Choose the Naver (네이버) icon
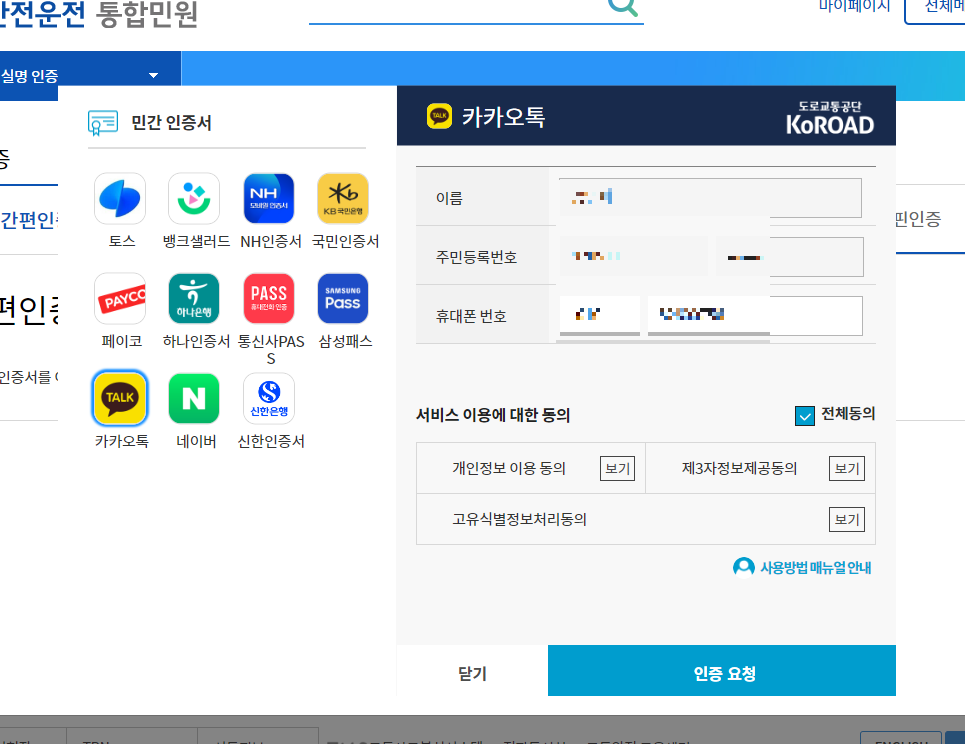Screen dimensions: 965x744 194,398
